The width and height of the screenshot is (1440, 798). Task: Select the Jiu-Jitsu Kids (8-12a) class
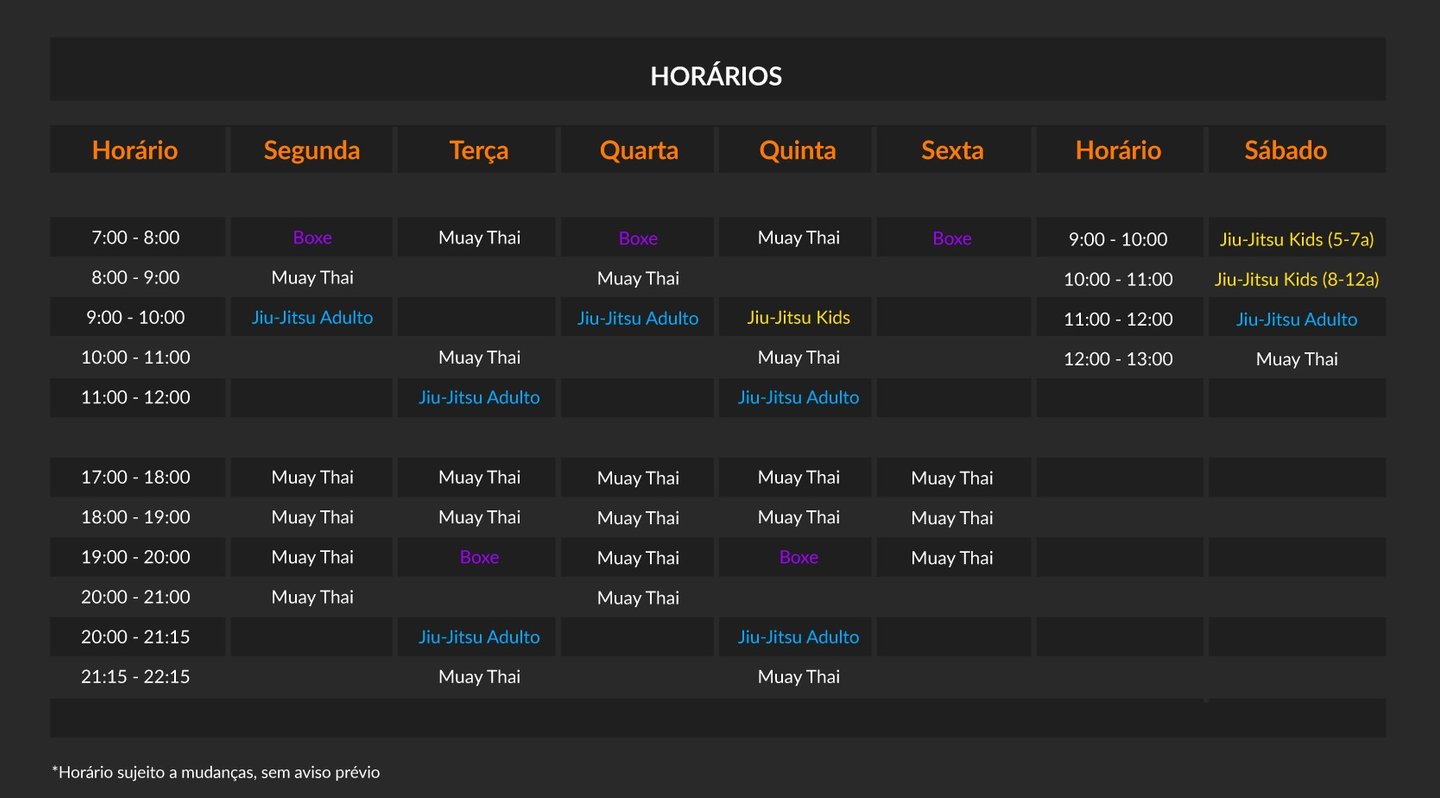1297,279
